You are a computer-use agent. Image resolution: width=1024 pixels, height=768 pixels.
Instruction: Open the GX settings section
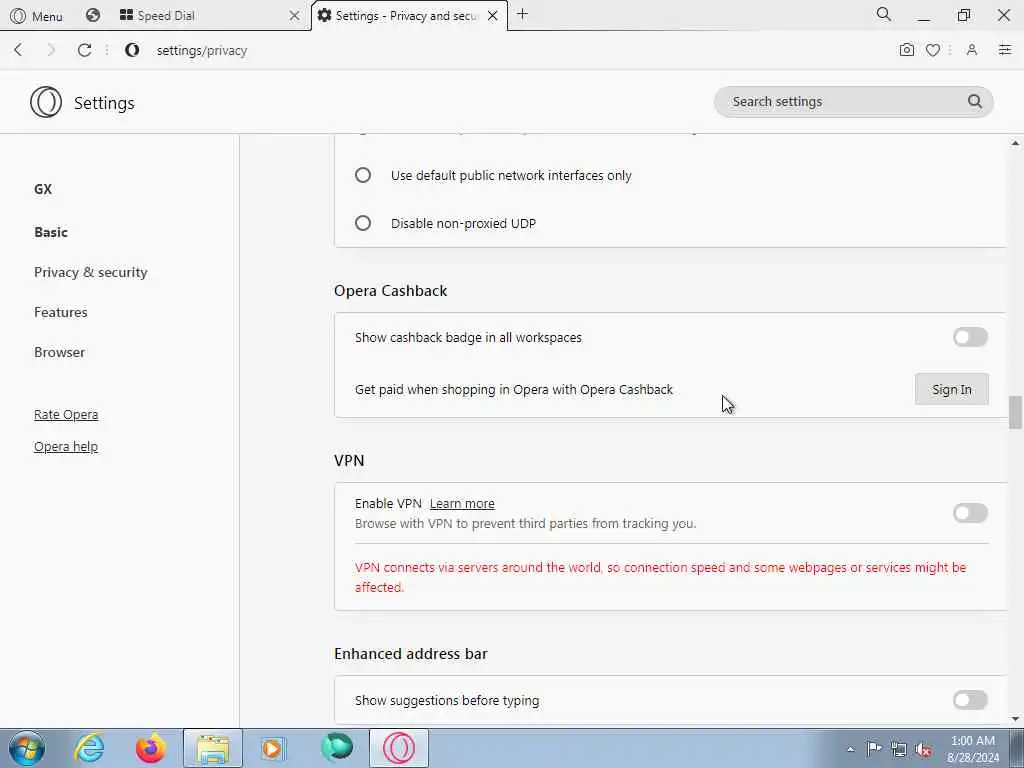click(x=43, y=189)
